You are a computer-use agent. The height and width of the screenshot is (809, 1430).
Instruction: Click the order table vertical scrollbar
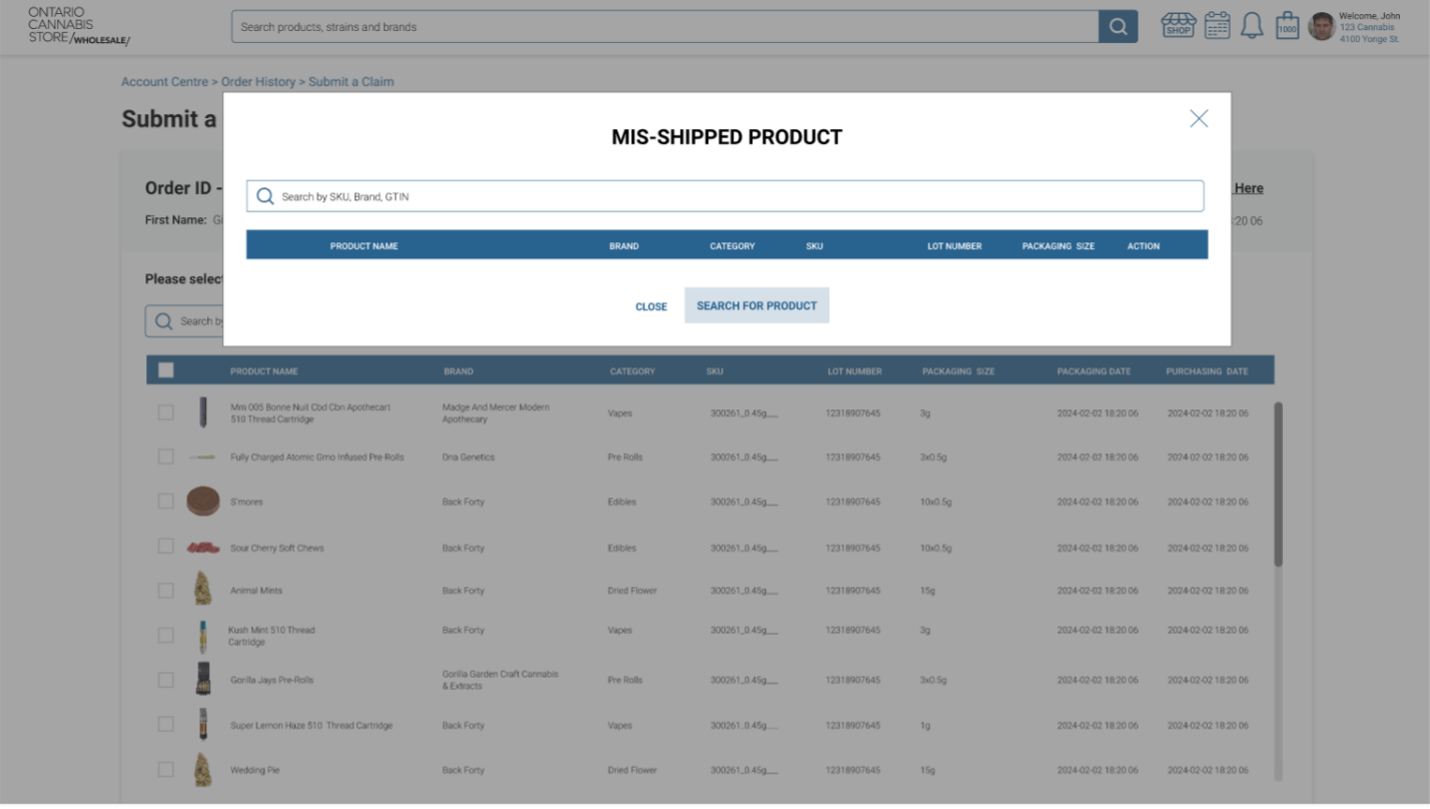click(x=1278, y=485)
